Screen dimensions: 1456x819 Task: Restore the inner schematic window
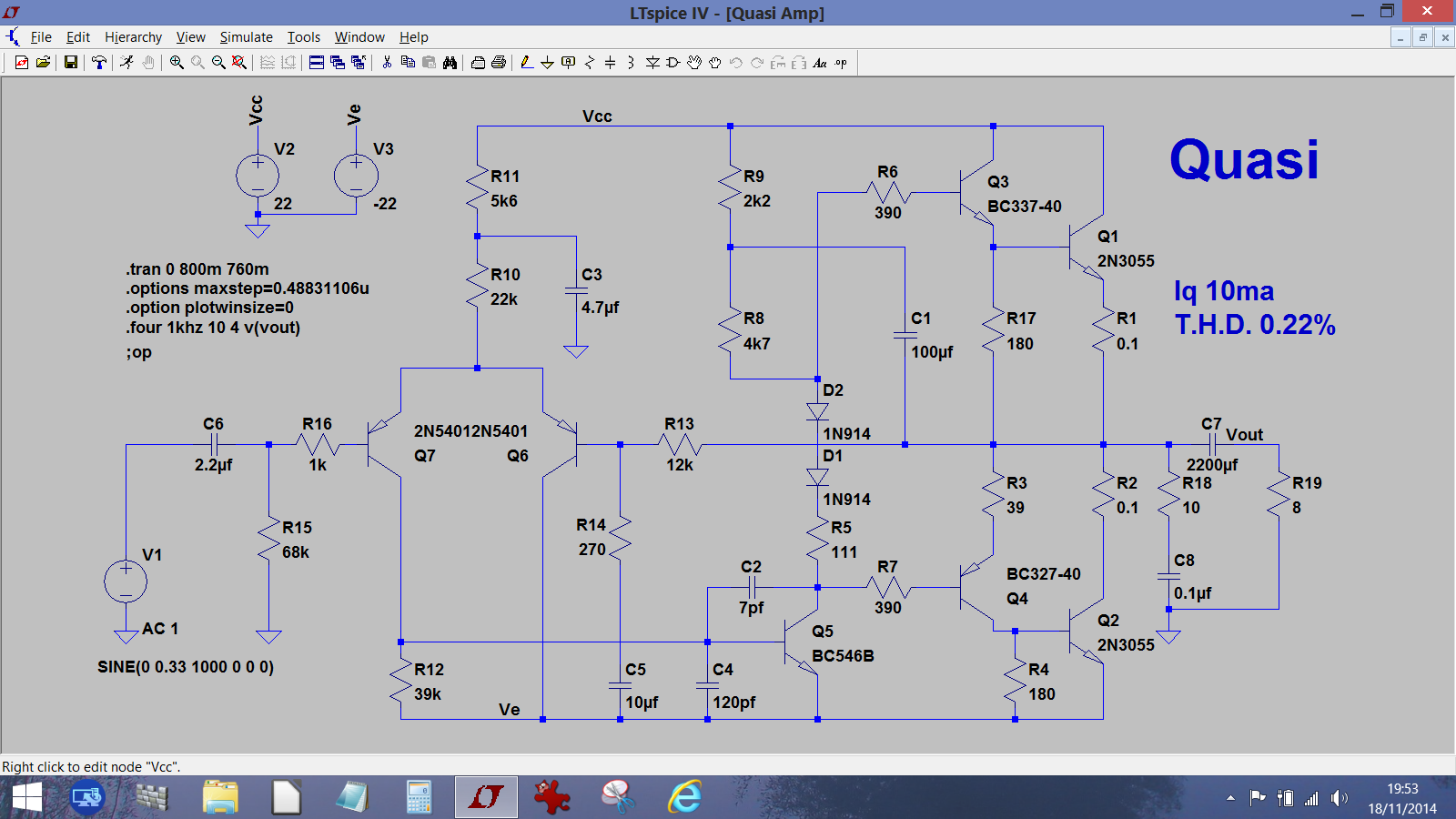pos(1422,37)
